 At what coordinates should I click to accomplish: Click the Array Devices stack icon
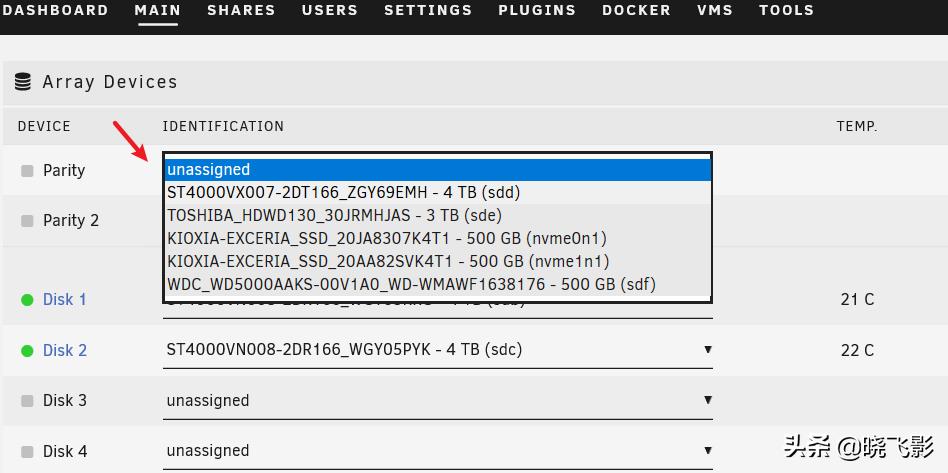tap(22, 82)
